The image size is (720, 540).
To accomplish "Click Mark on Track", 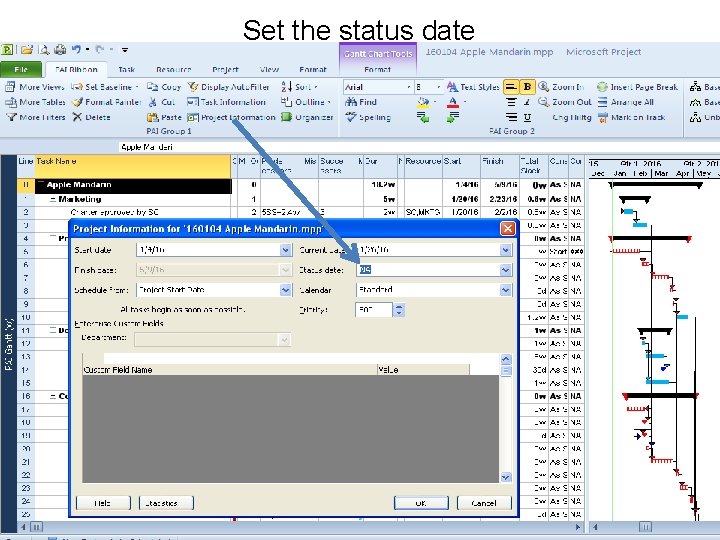I will [631, 117].
